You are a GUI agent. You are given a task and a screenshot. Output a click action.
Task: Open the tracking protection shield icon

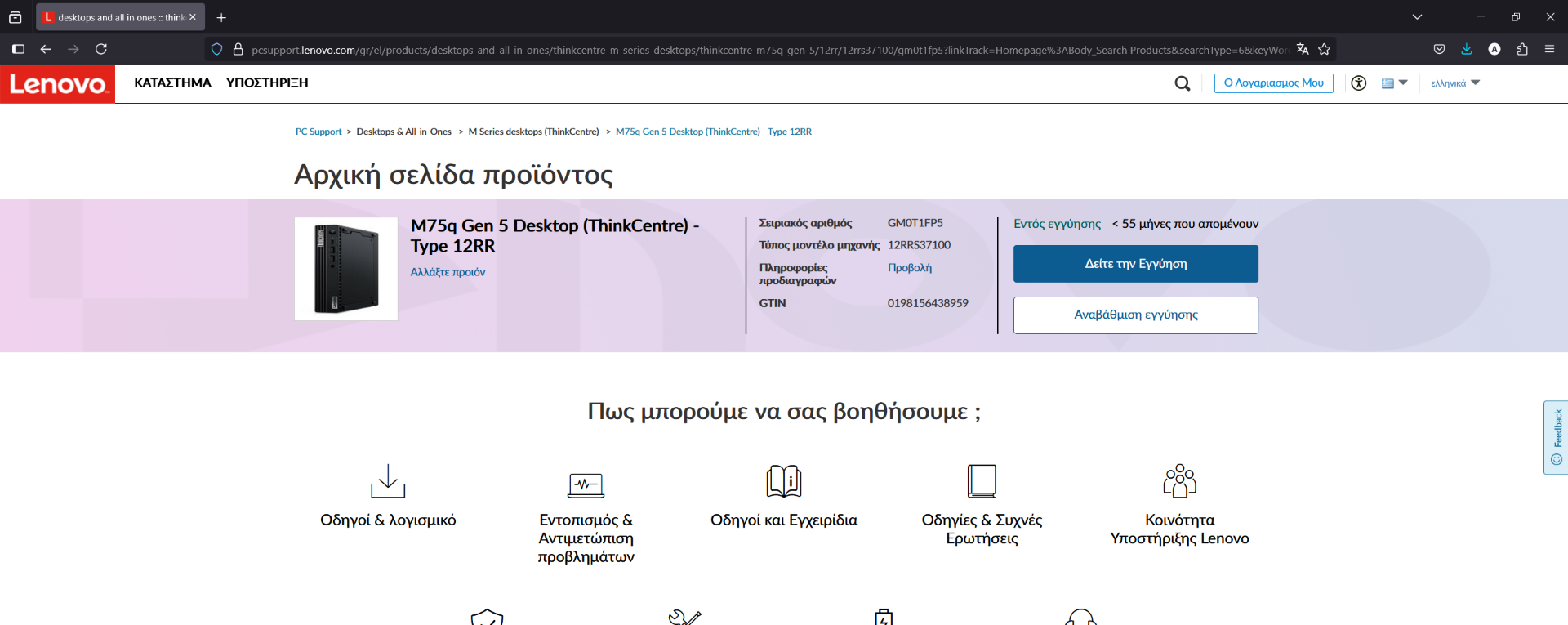click(216, 49)
